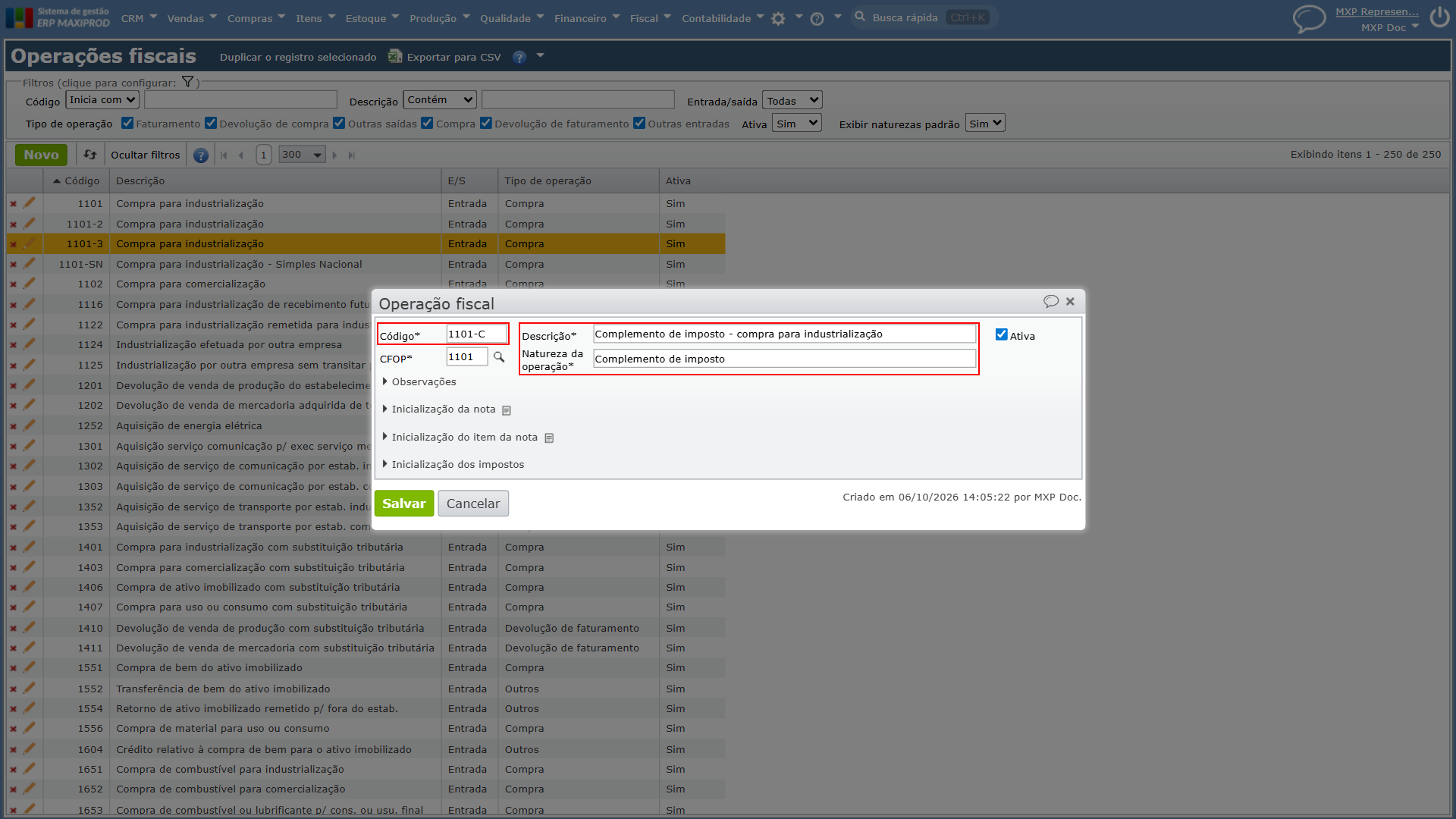Screen dimensions: 1456x819
Task: Open the Estoque menu
Action: click(x=372, y=18)
